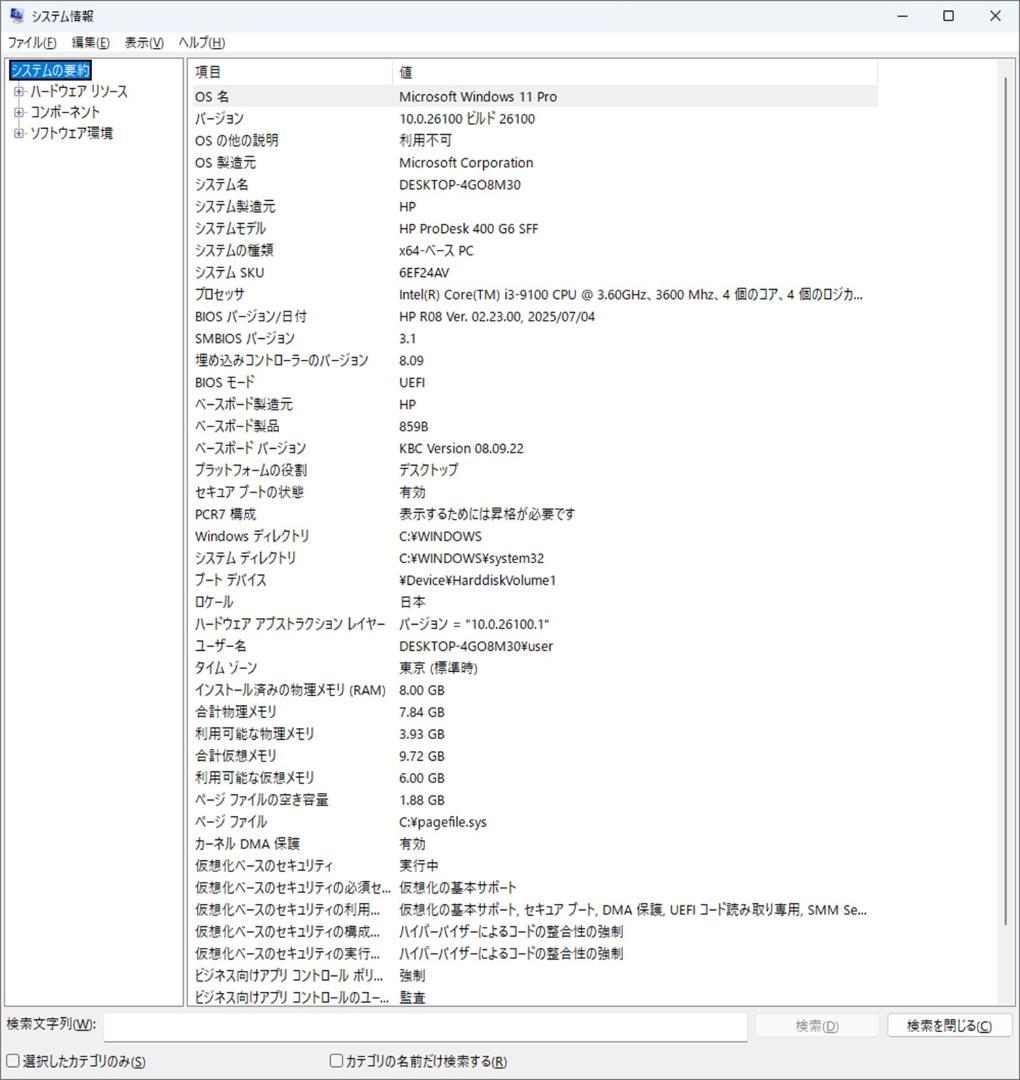This screenshot has width=1020, height=1080.
Task: Click the 検索を閉じる button
Action: tap(947, 1025)
